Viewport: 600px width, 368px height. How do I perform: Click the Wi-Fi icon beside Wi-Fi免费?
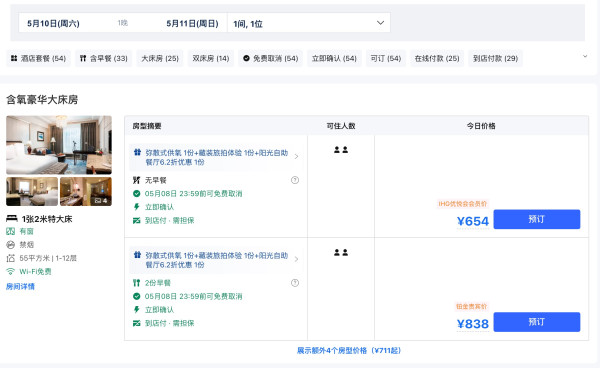tap(10, 272)
